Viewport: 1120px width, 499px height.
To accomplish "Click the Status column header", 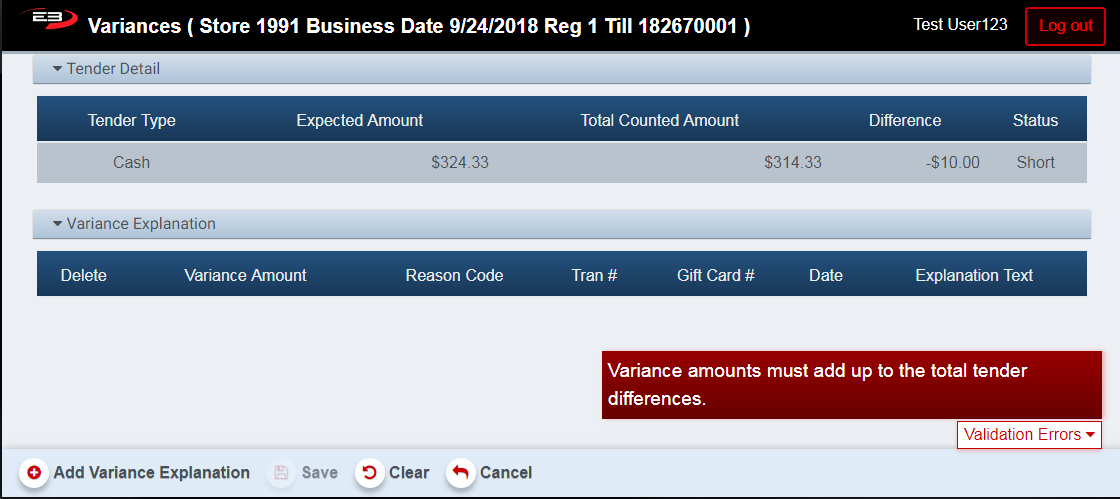I will [1035, 120].
